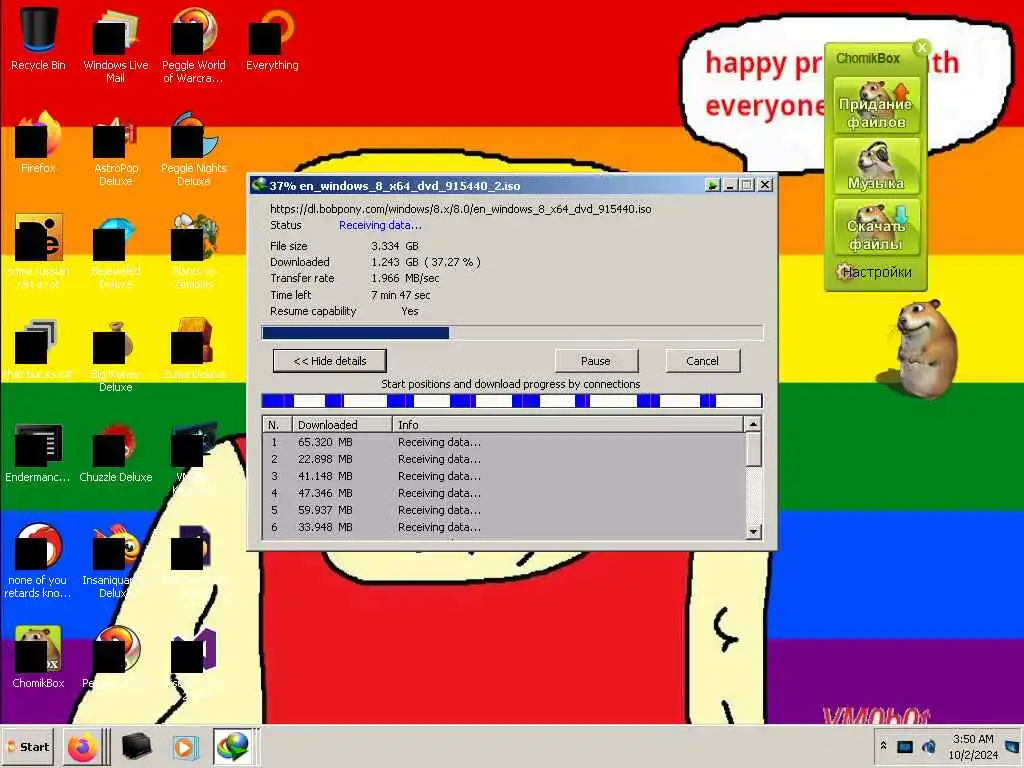Open the Start menu

pos(29,746)
